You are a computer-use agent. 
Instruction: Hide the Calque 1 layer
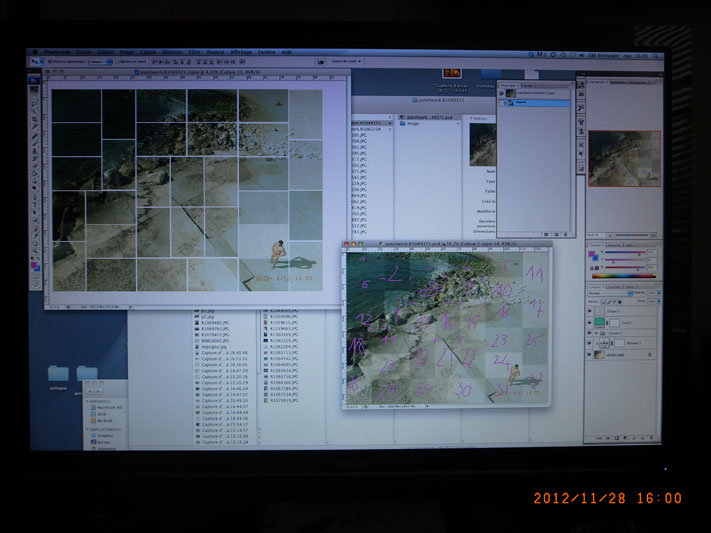point(589,311)
